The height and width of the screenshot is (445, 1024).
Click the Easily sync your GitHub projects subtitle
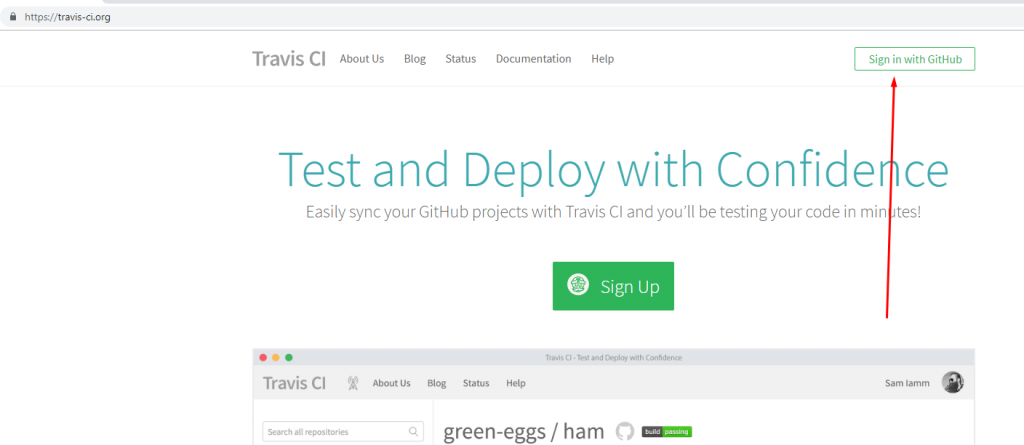coord(613,212)
